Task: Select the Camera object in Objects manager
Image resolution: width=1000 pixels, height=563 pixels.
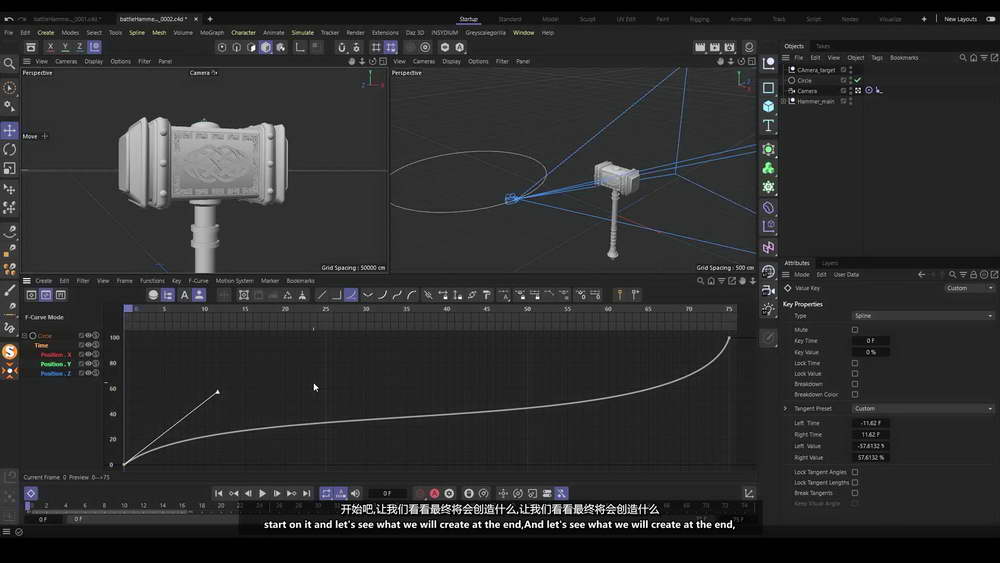Action: click(807, 91)
